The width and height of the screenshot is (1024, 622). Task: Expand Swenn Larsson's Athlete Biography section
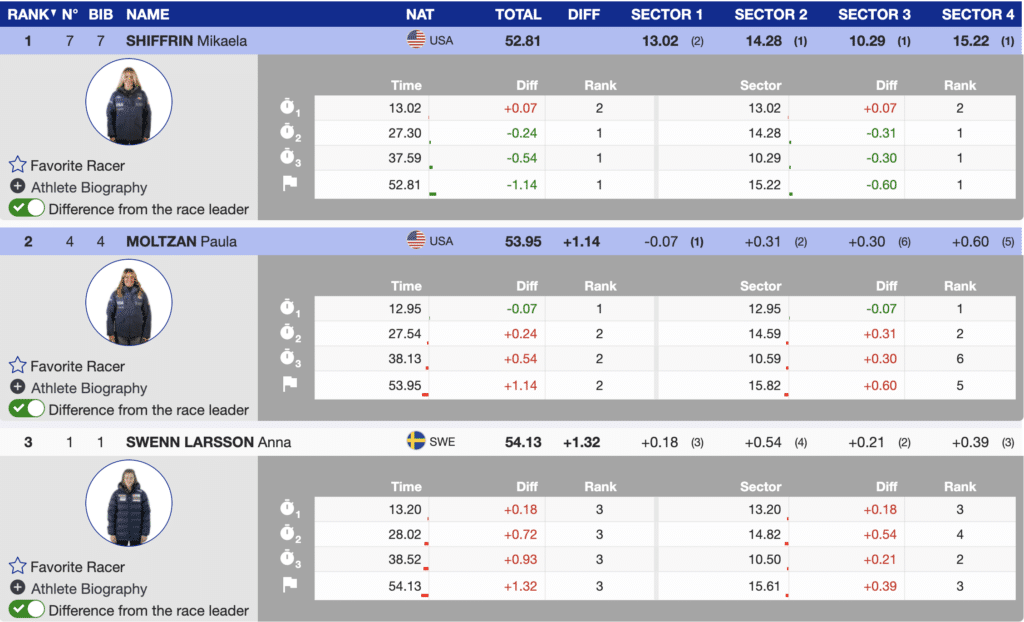(x=17, y=589)
